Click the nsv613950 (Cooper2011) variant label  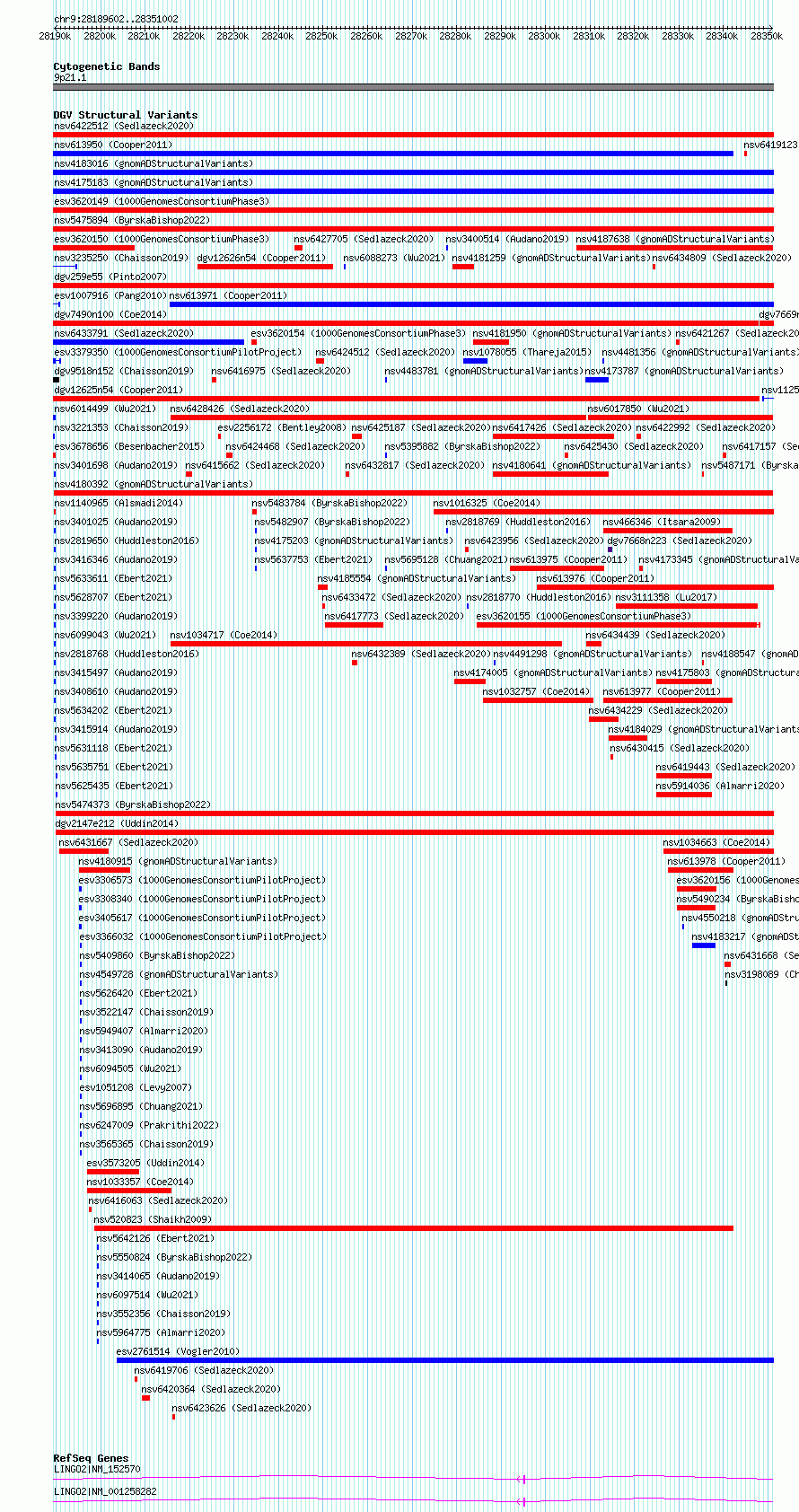click(113, 145)
